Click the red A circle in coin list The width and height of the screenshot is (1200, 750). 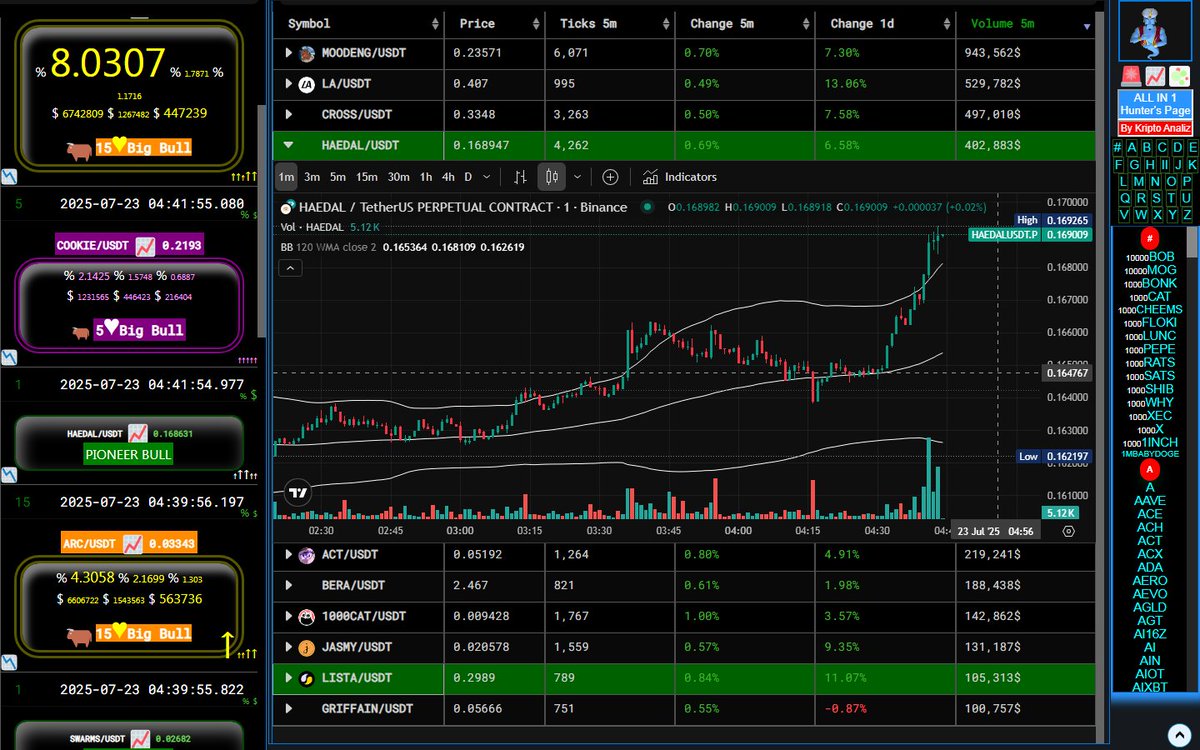pyautogui.click(x=1150, y=470)
